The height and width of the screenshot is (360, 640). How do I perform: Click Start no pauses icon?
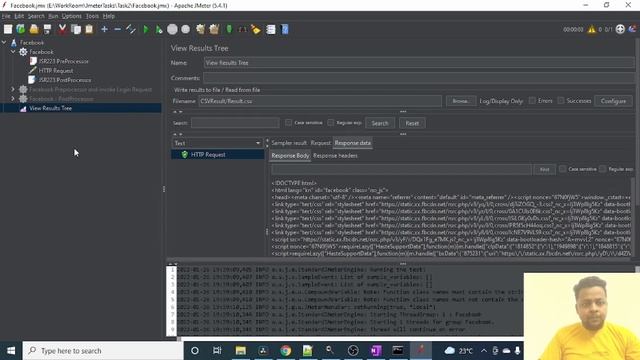click(x=159, y=29)
